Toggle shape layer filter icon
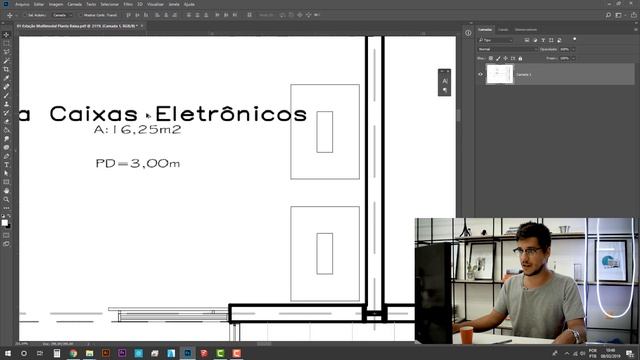 551,40
